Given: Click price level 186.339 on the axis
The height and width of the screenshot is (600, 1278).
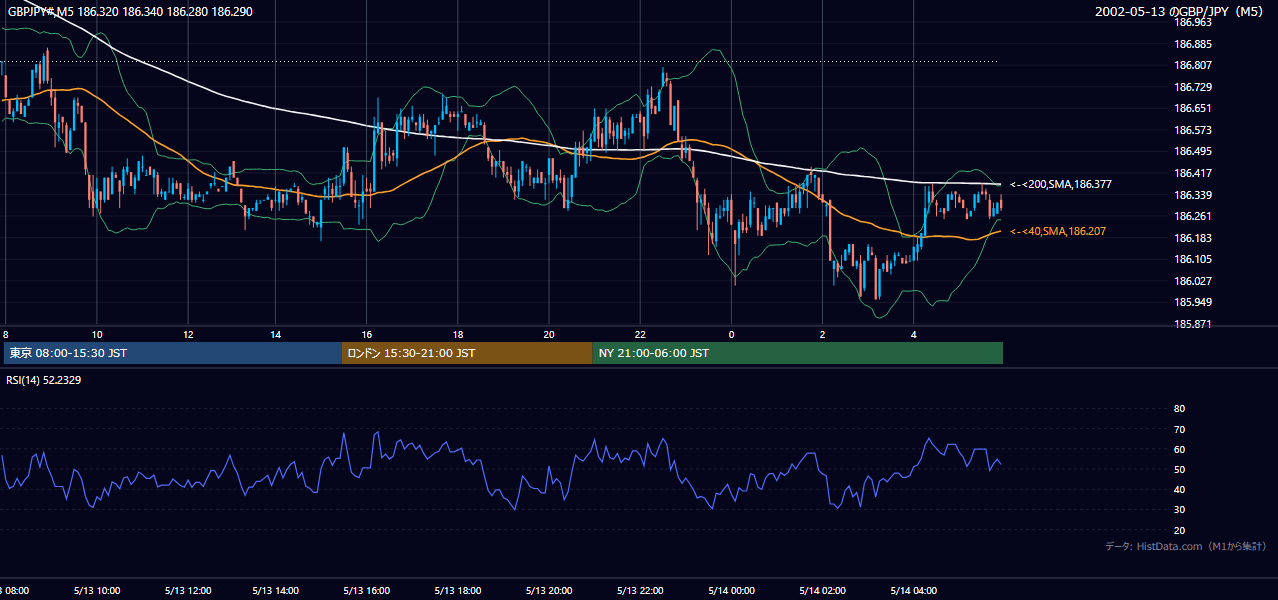Looking at the screenshot, I should pyautogui.click(x=1193, y=195).
